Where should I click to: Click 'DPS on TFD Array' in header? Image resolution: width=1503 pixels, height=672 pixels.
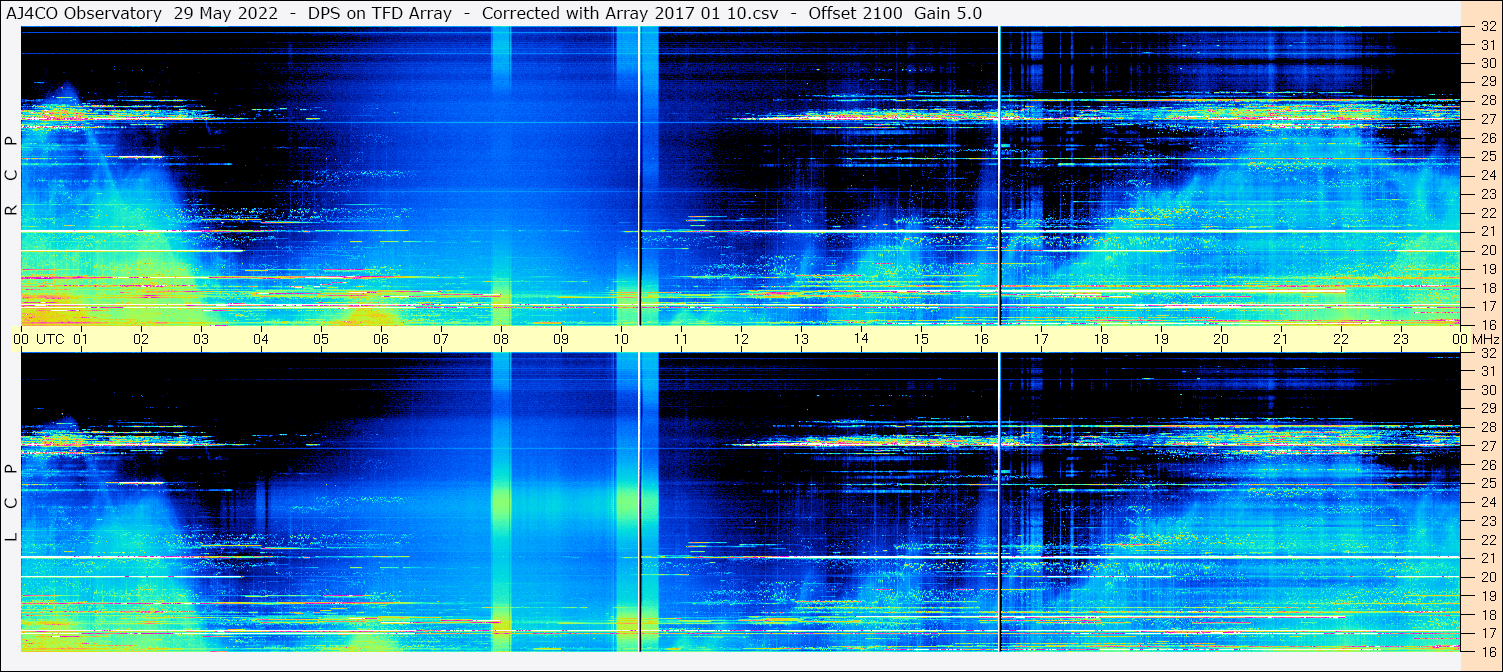[x=380, y=13]
